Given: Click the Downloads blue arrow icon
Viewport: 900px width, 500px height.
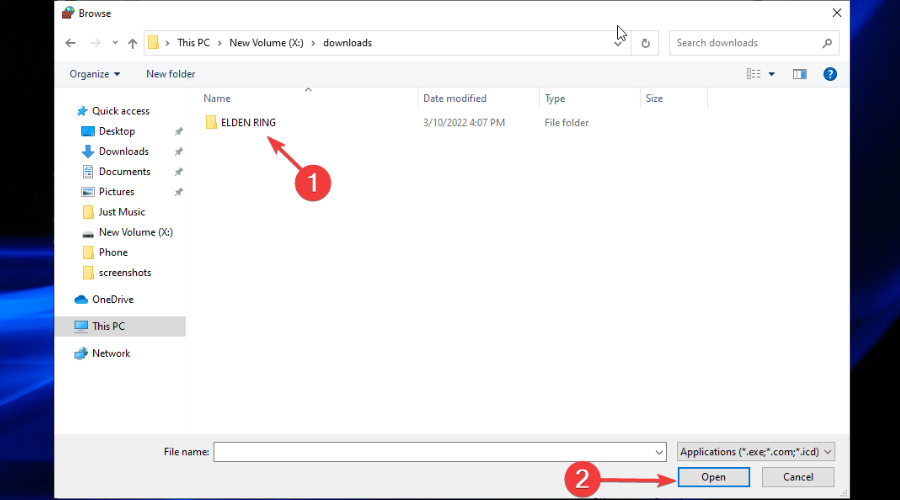Looking at the screenshot, I should (88, 152).
